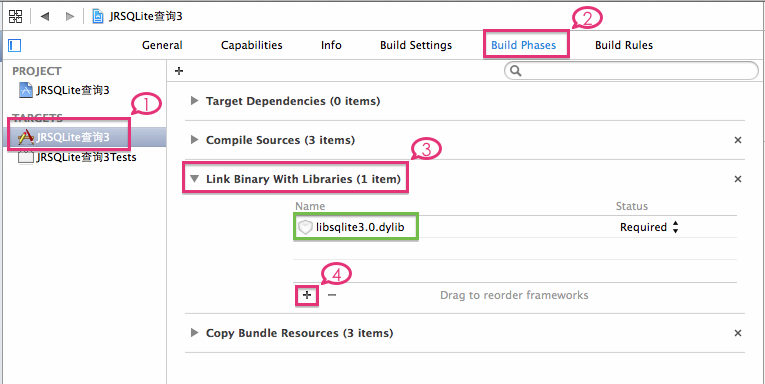This screenshot has height=384, width=765.
Task: Expand Target Dependencies section
Action: click(195, 101)
